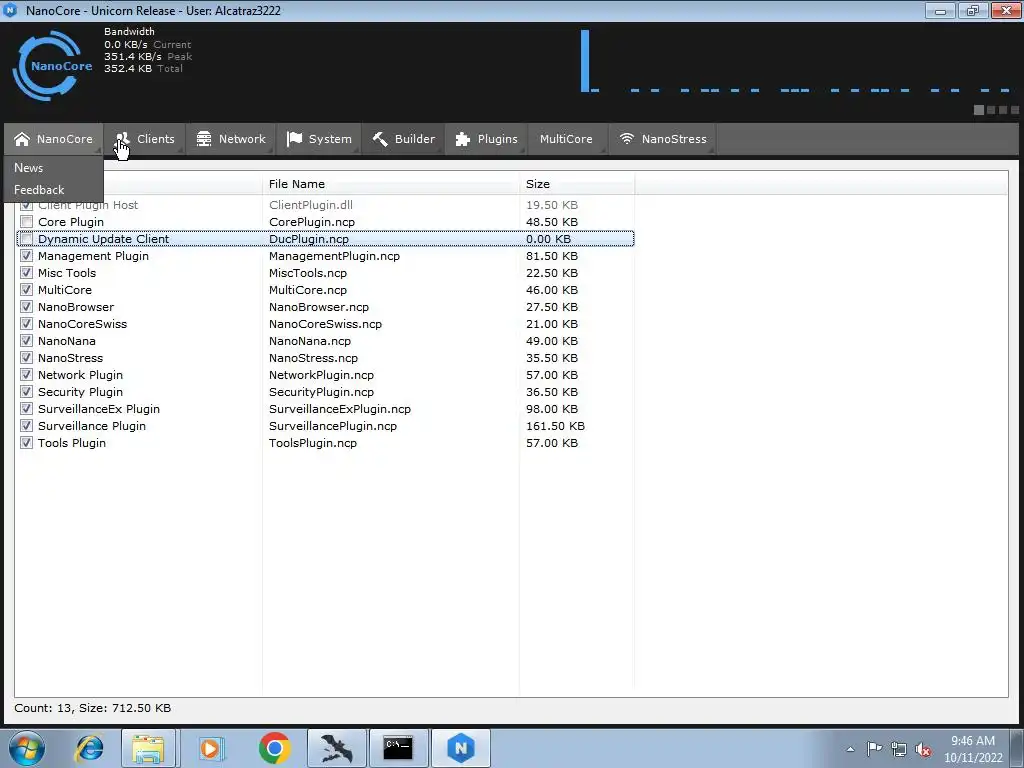Screen dimensions: 1024x768
Task: Click ManagementPlugin.ncp in the list
Action: pos(334,256)
